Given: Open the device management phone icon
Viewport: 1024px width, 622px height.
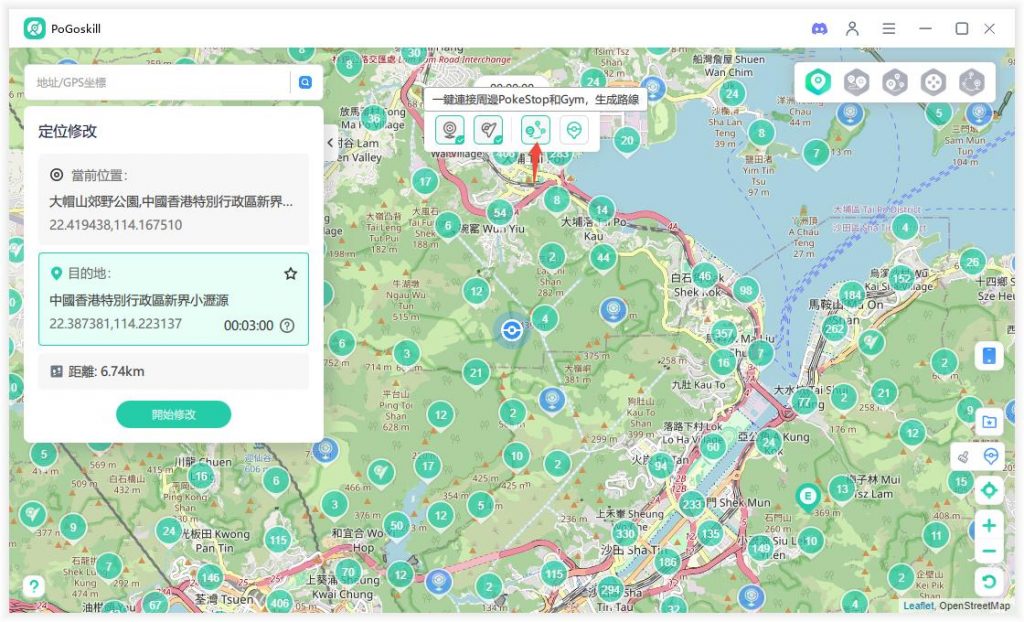Looking at the screenshot, I should tap(988, 356).
